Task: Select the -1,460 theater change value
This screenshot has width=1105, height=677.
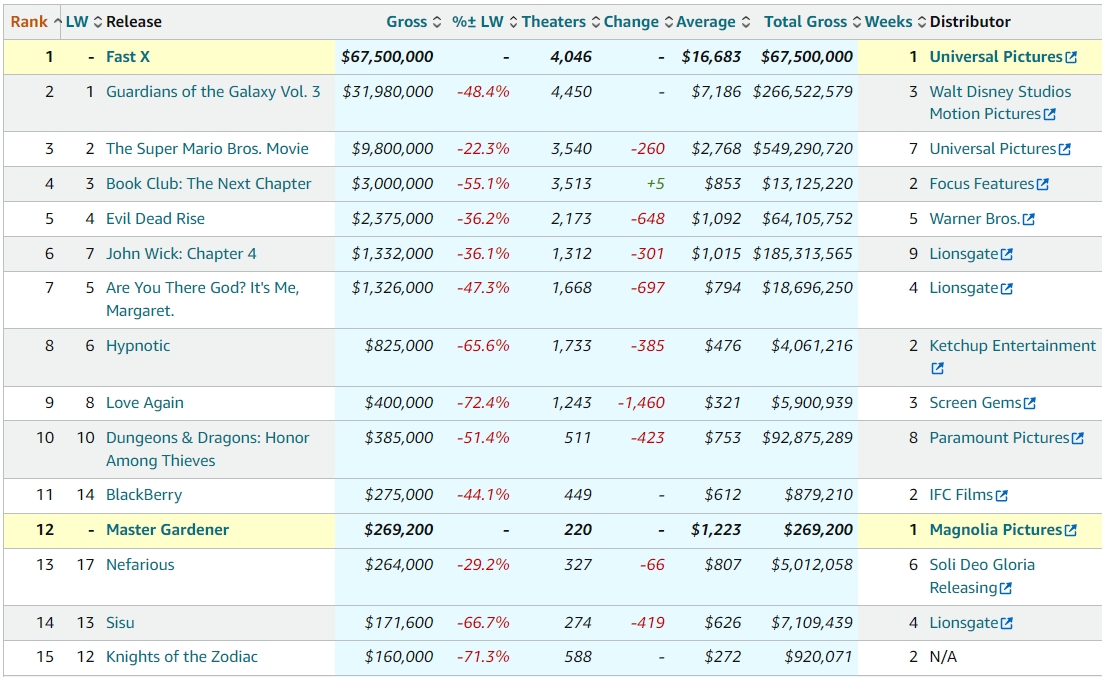Action: [x=641, y=403]
